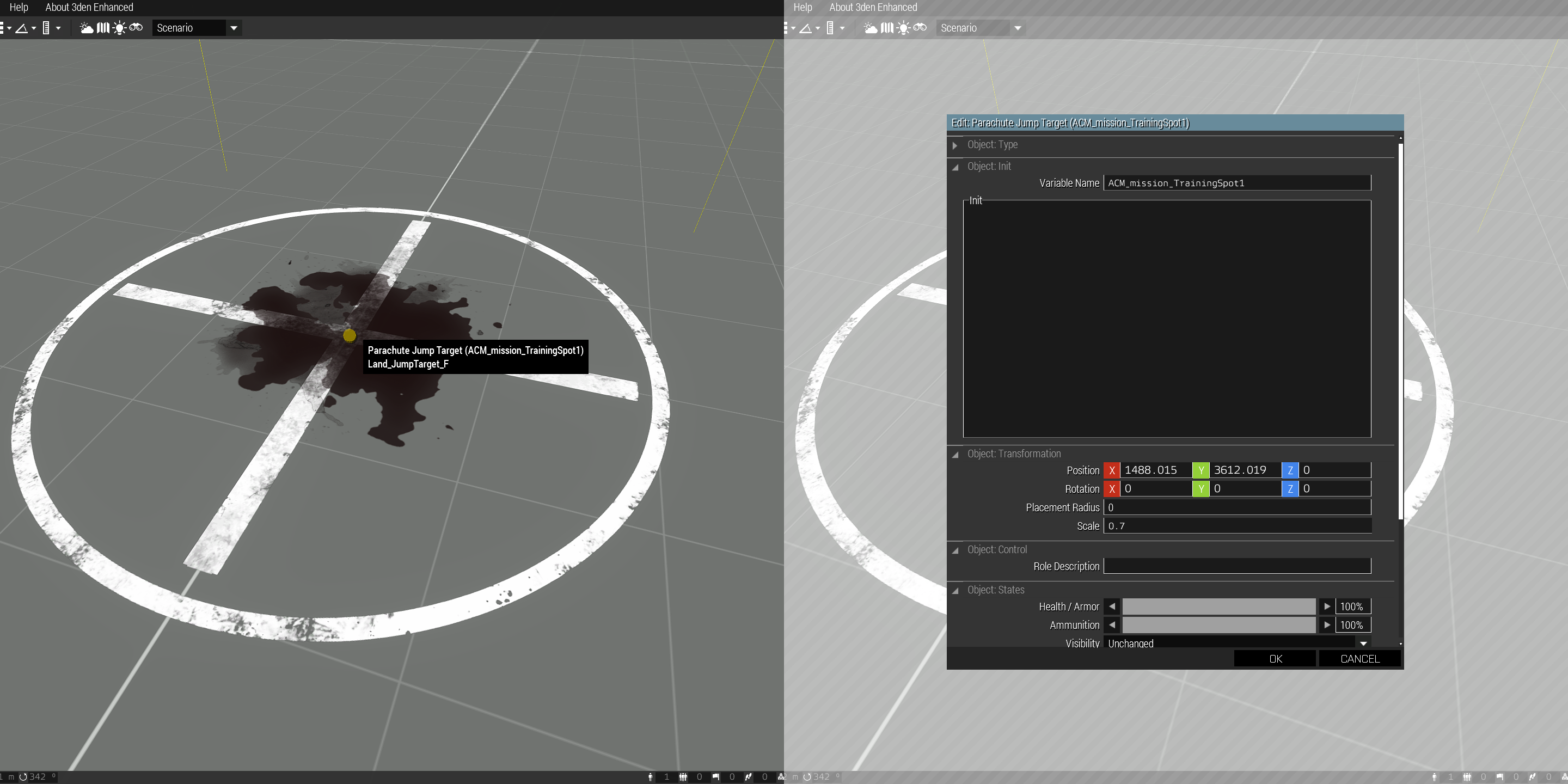Click the red X label beside Position
Viewport: 1568px width, 784px height.
[x=1111, y=470]
